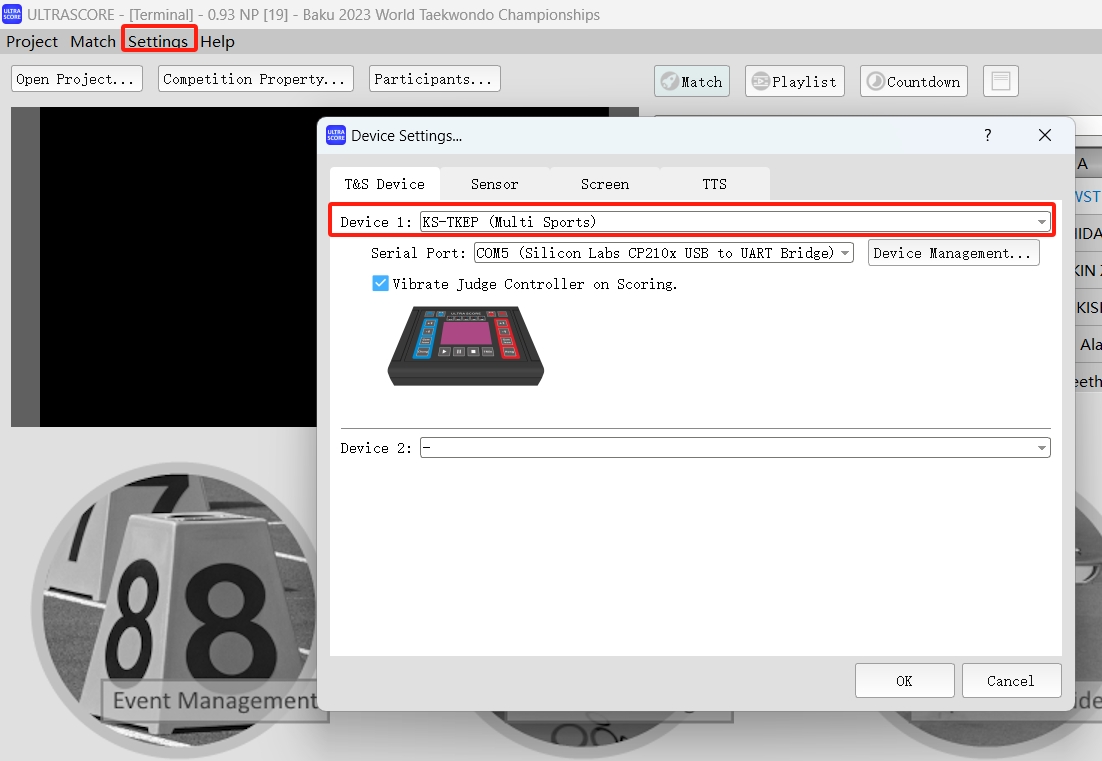Image resolution: width=1102 pixels, height=761 pixels.
Task: Click the help question mark in dialog
Action: [x=988, y=135]
